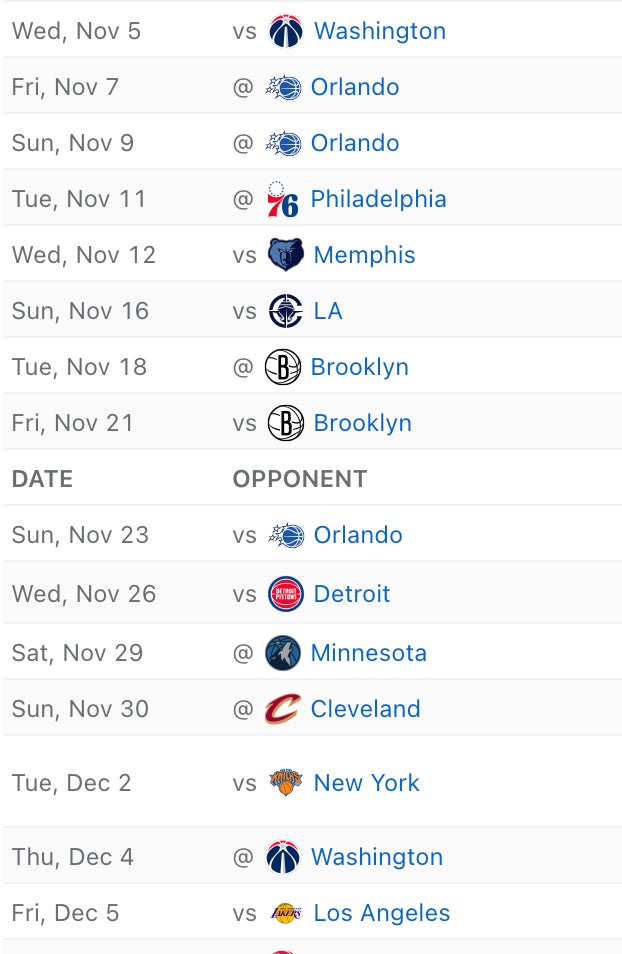Open Brooklyn link for Nov 21 game
Screen dimensions: 622x954
coord(362,423)
